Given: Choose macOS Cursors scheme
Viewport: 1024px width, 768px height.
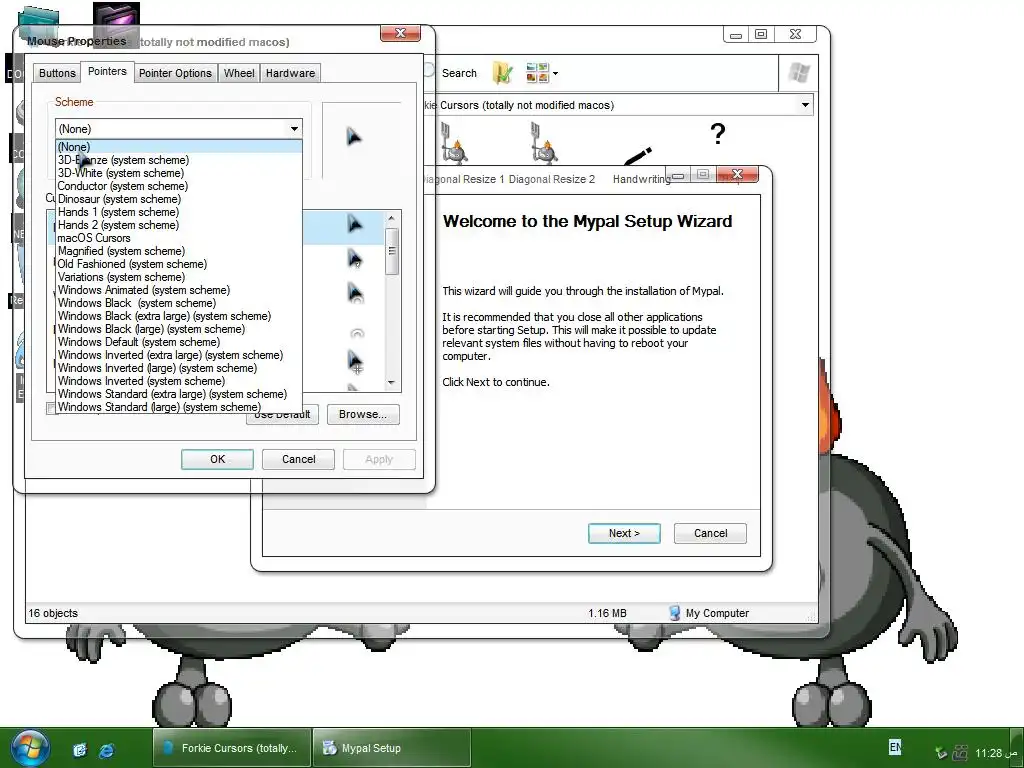Looking at the screenshot, I should coord(179,238).
